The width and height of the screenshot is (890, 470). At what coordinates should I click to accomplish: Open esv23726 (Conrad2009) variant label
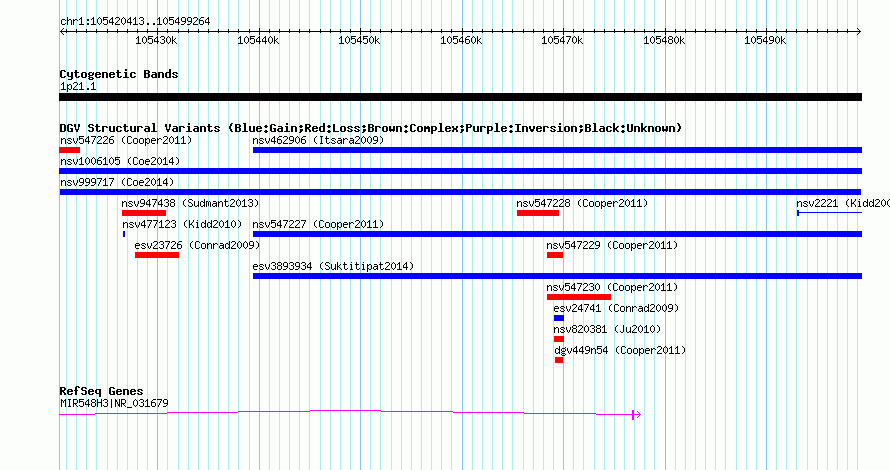[197, 245]
